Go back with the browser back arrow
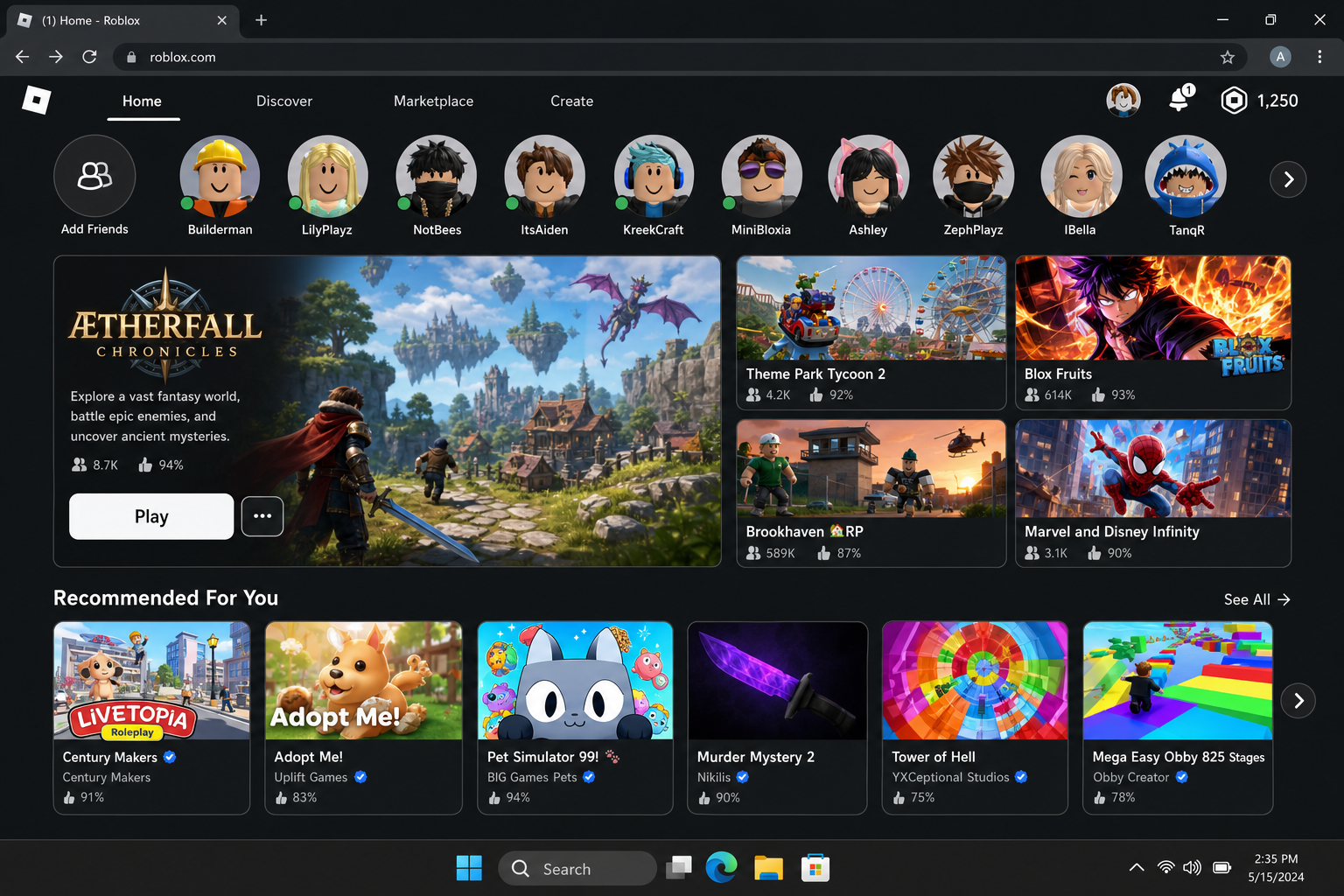1344x896 pixels. click(x=23, y=57)
